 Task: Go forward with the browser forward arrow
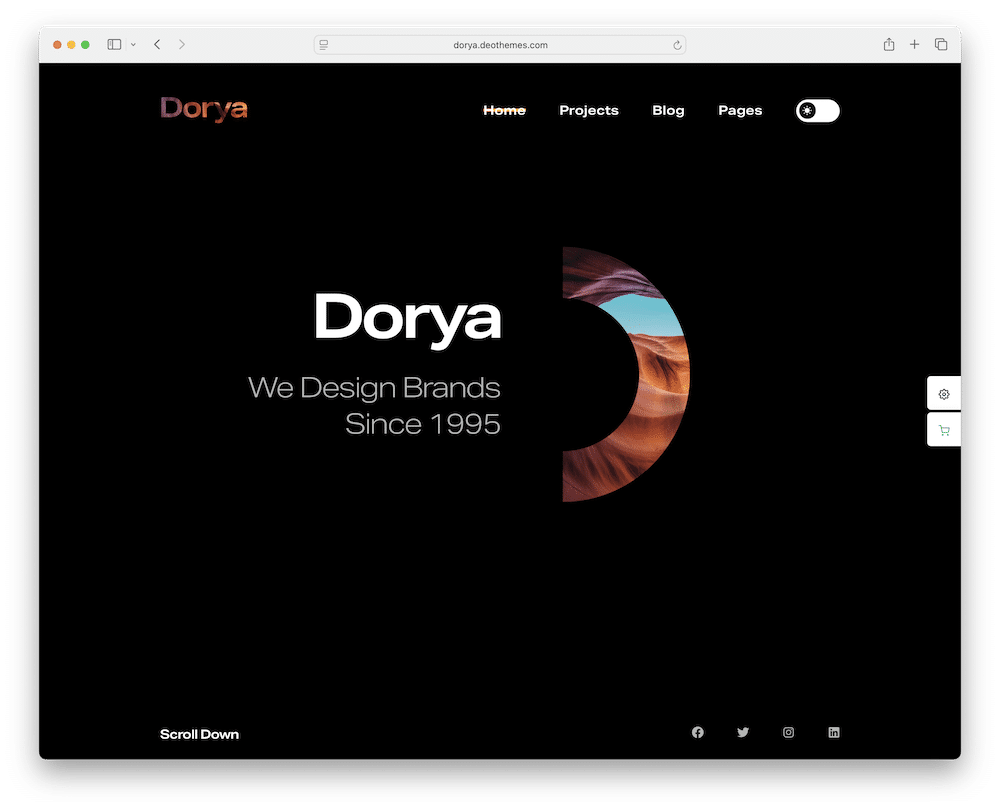(182, 45)
